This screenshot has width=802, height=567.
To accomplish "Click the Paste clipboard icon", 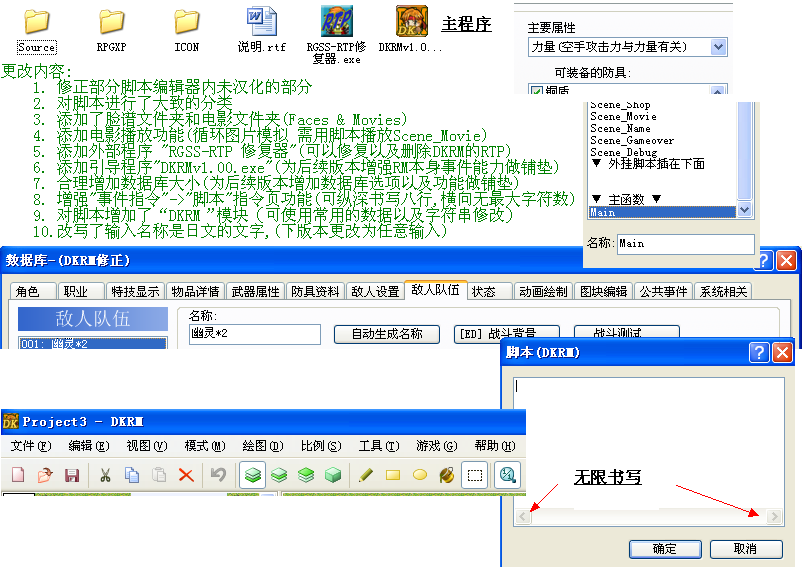I will pos(160,475).
